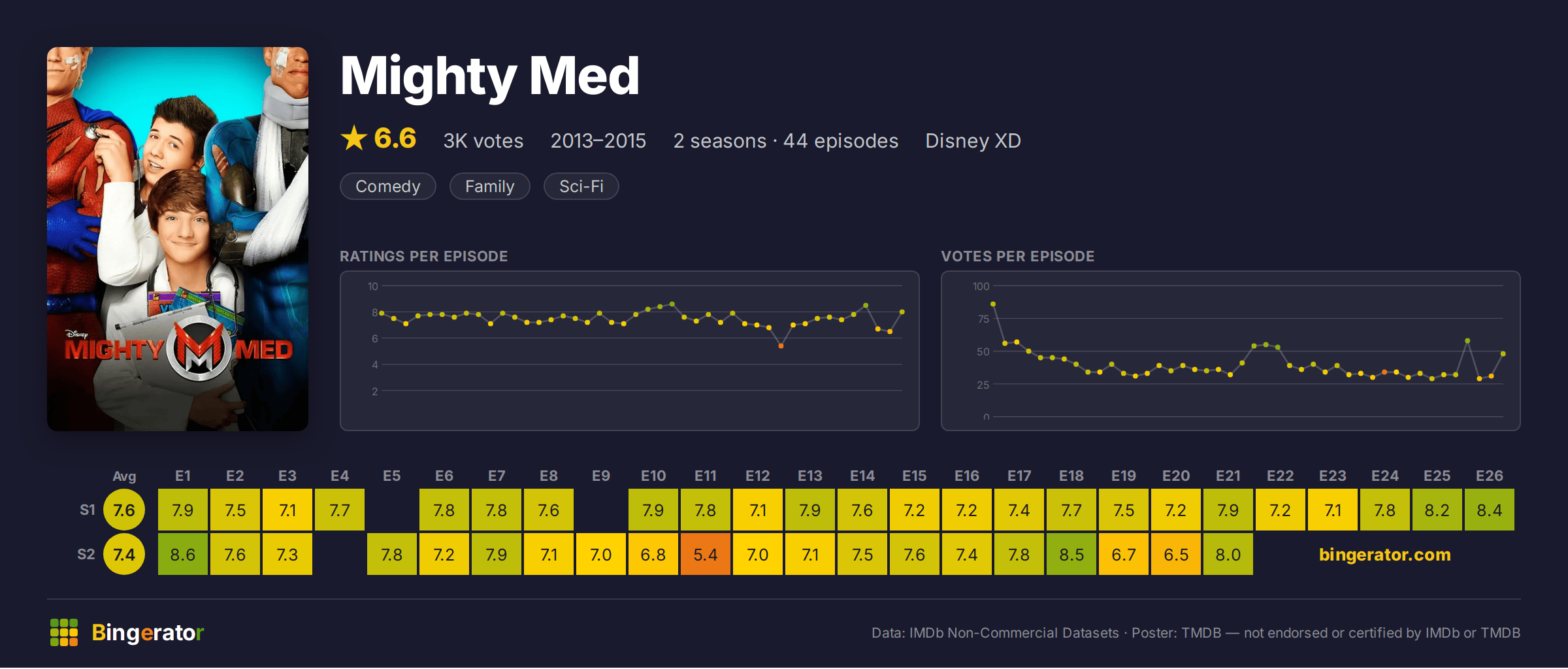Screen dimensions: 1568x669
Task: Select the S1 row label
Action: (x=88, y=510)
